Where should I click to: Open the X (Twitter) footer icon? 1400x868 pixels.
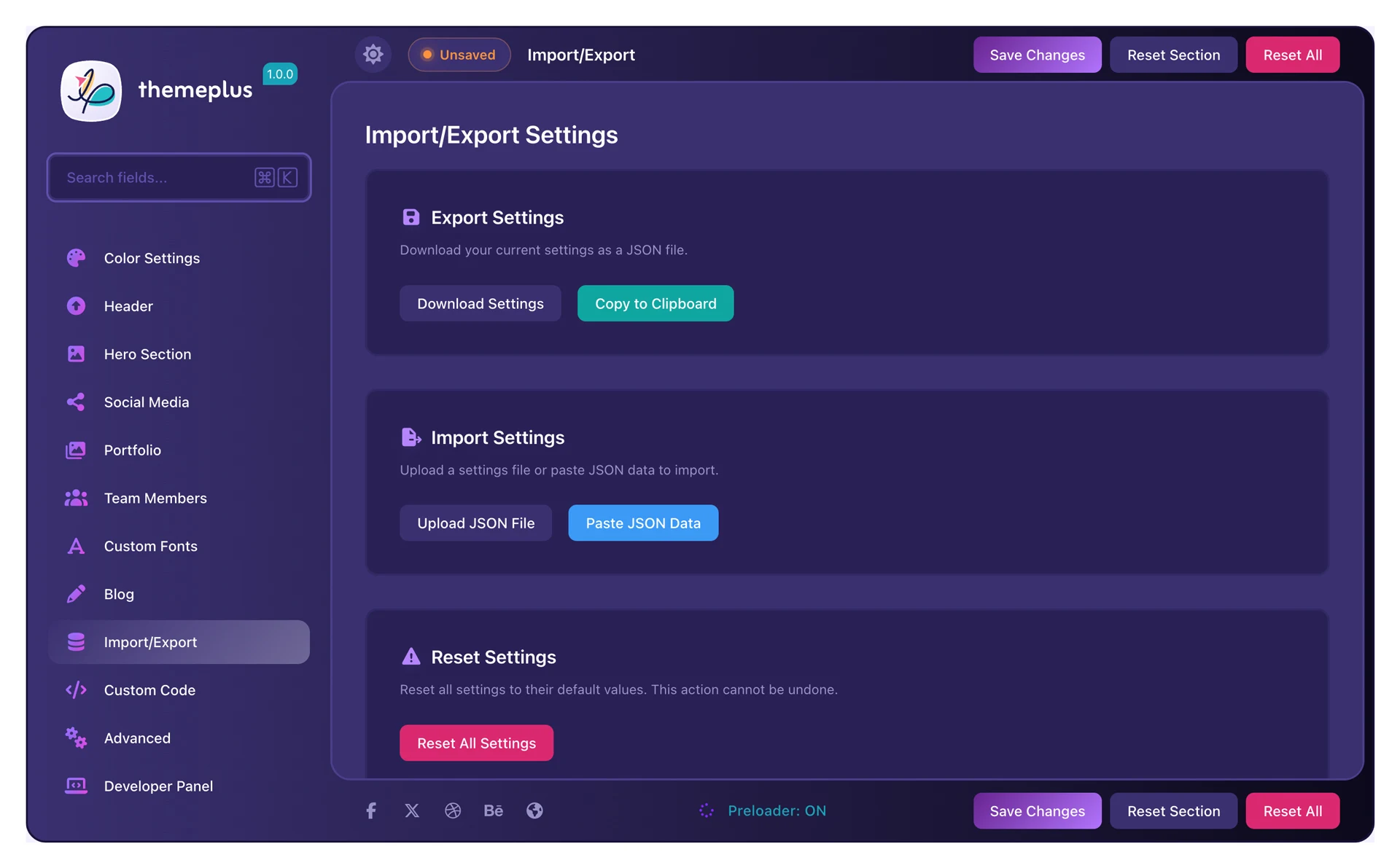[x=412, y=810]
